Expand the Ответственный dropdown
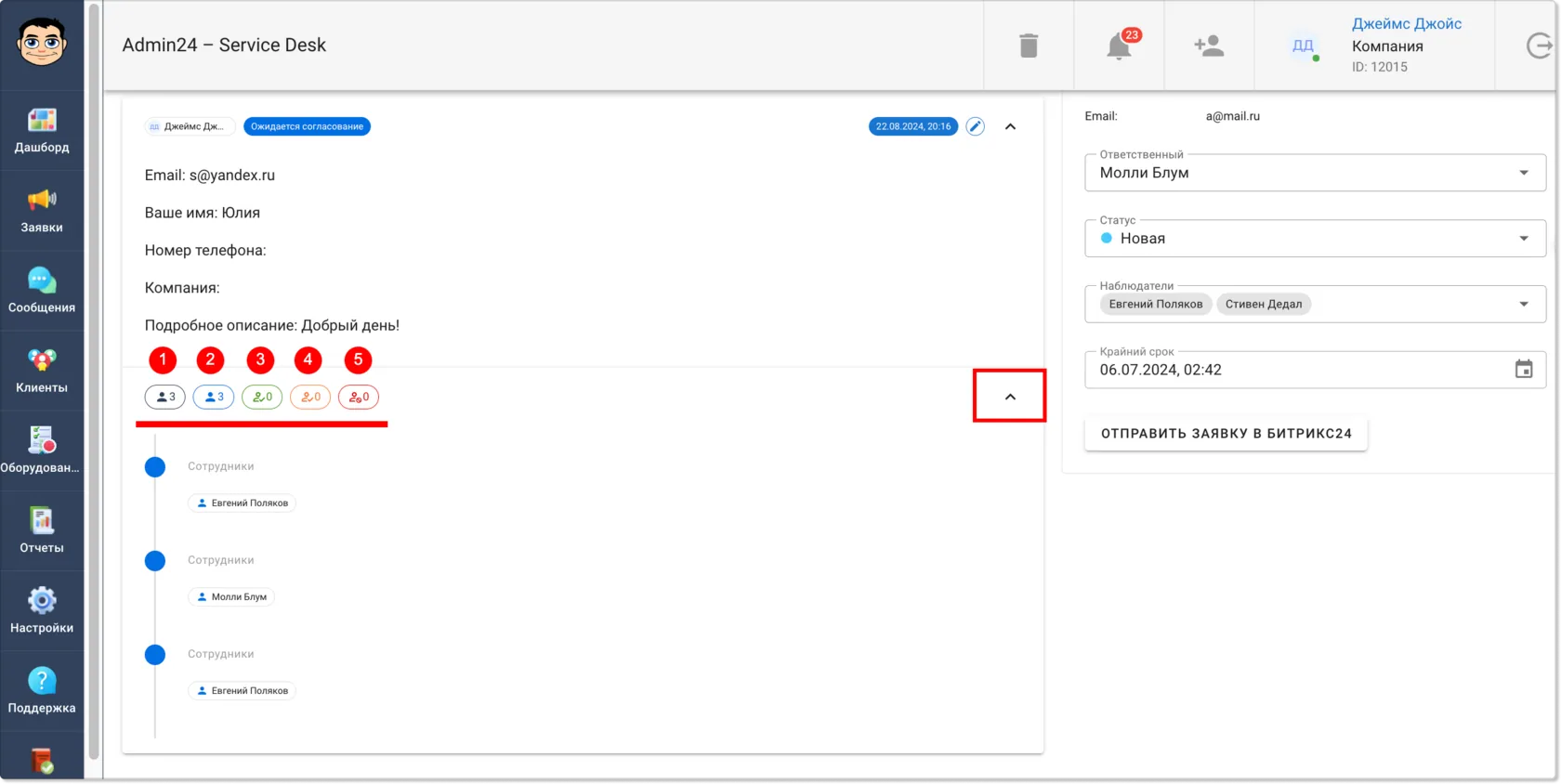This screenshot has width=1561, height=784. point(1315,173)
